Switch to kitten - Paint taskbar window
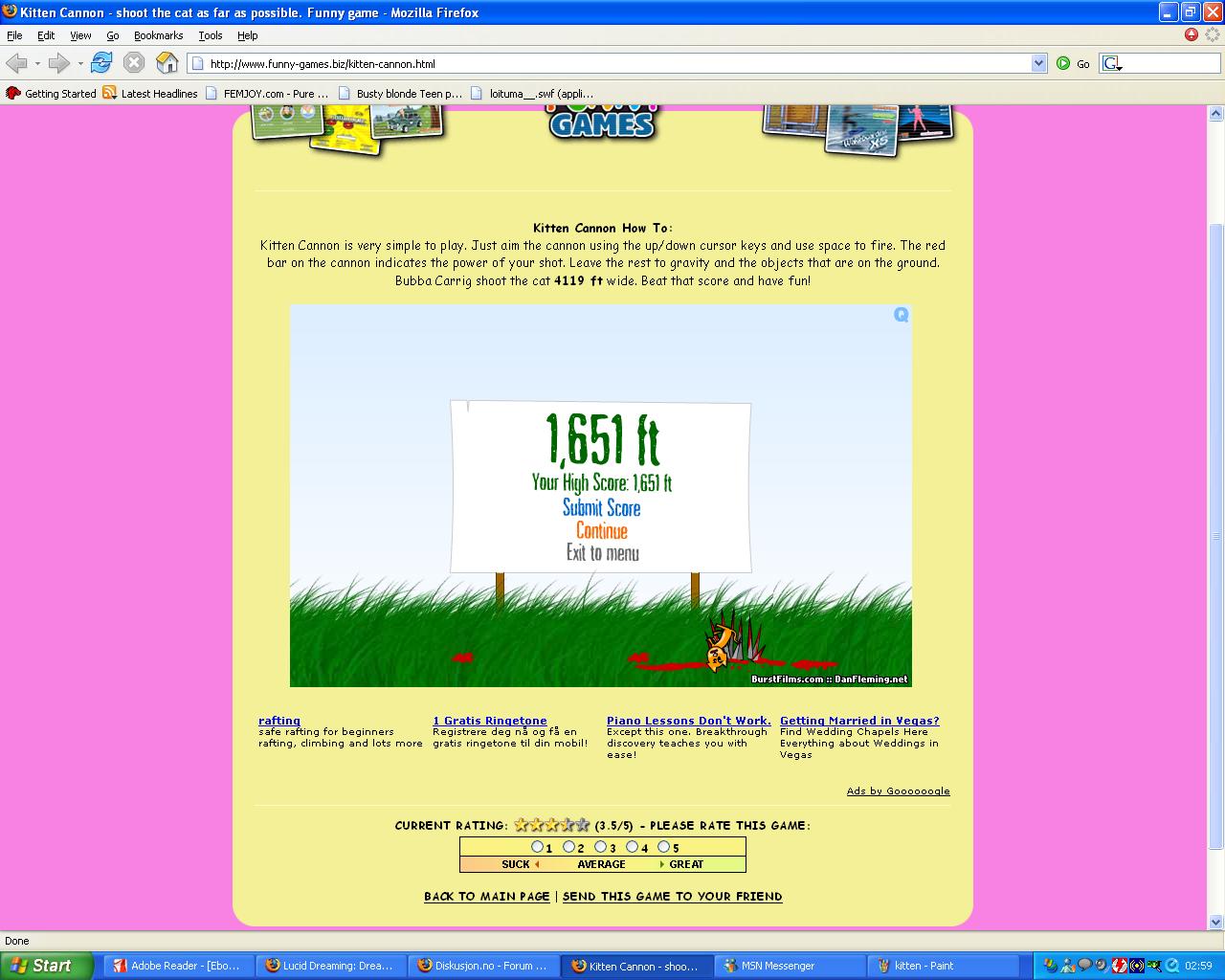Screen dimensions: 1225x980 tap(944, 966)
